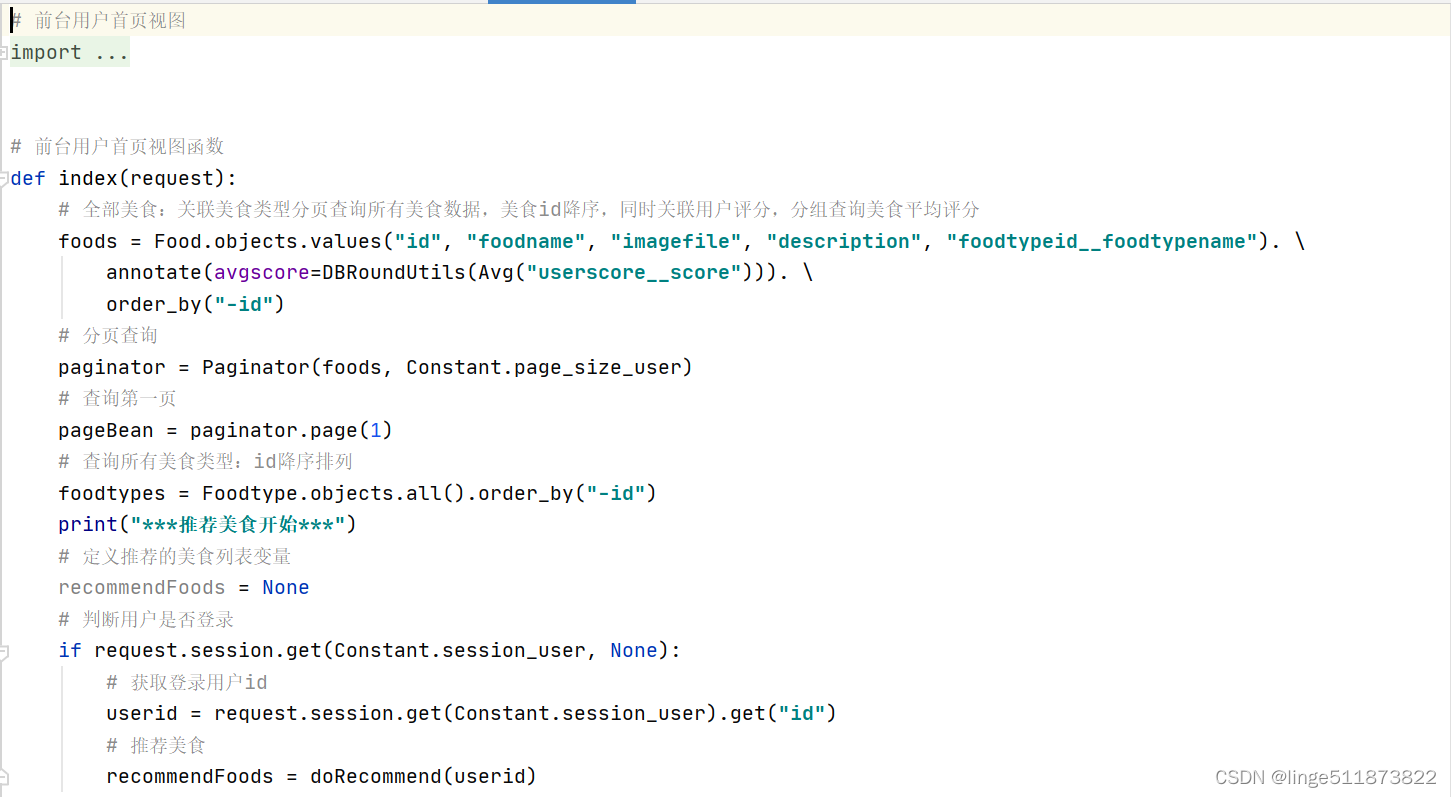1451x797 pixels.
Task: Click the comment "# 查询第一页"
Action: (117, 398)
